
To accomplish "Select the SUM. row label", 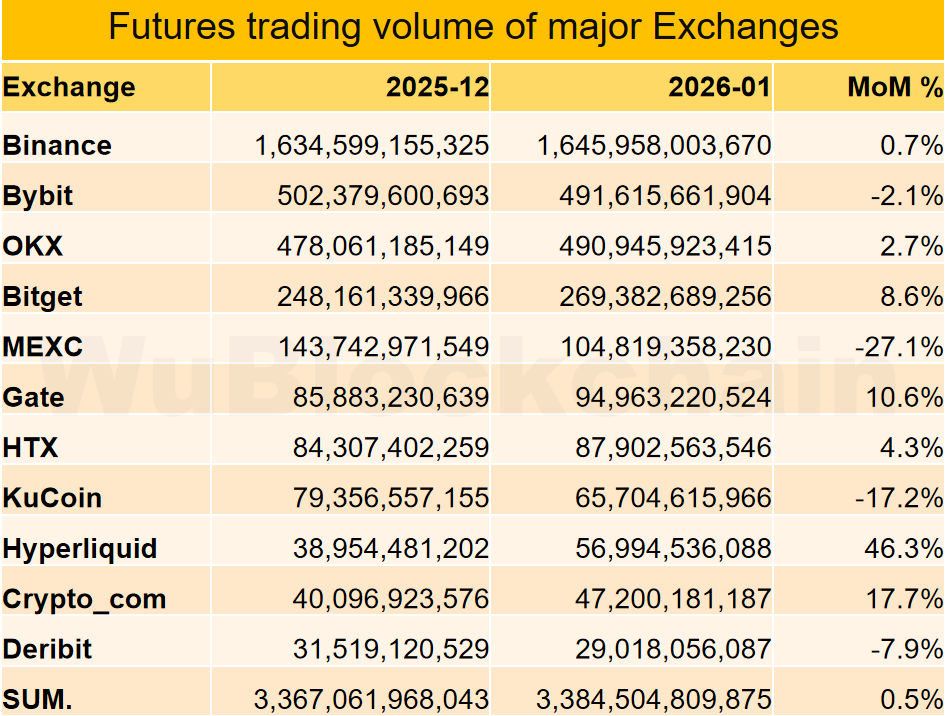I will point(37,699).
